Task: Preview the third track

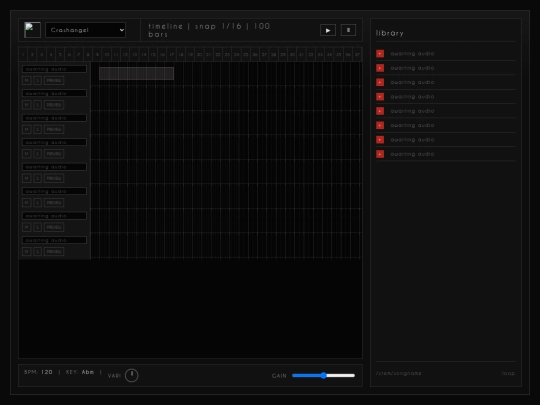Action: click(54, 129)
